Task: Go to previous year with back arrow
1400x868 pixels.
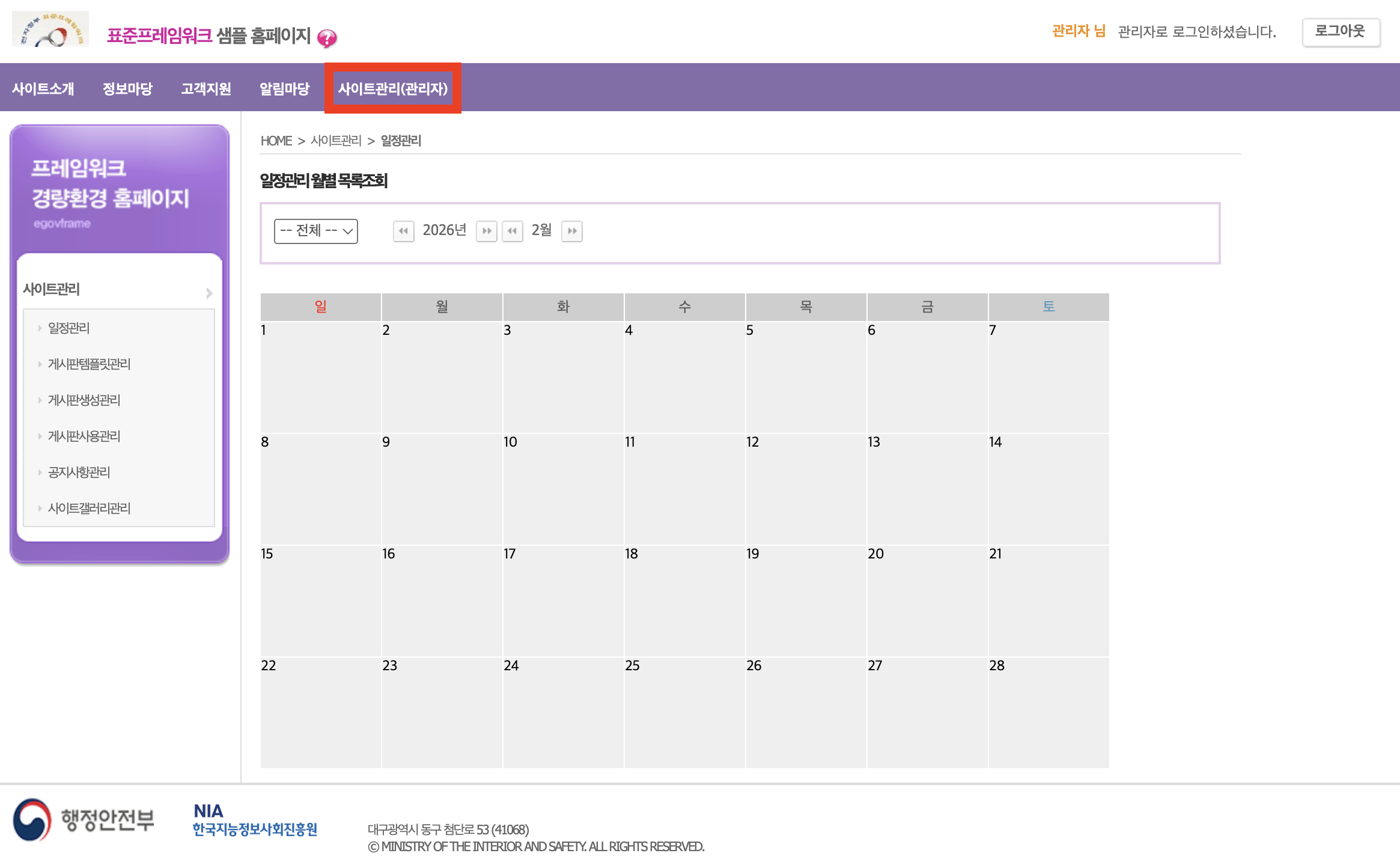Action: tap(403, 231)
